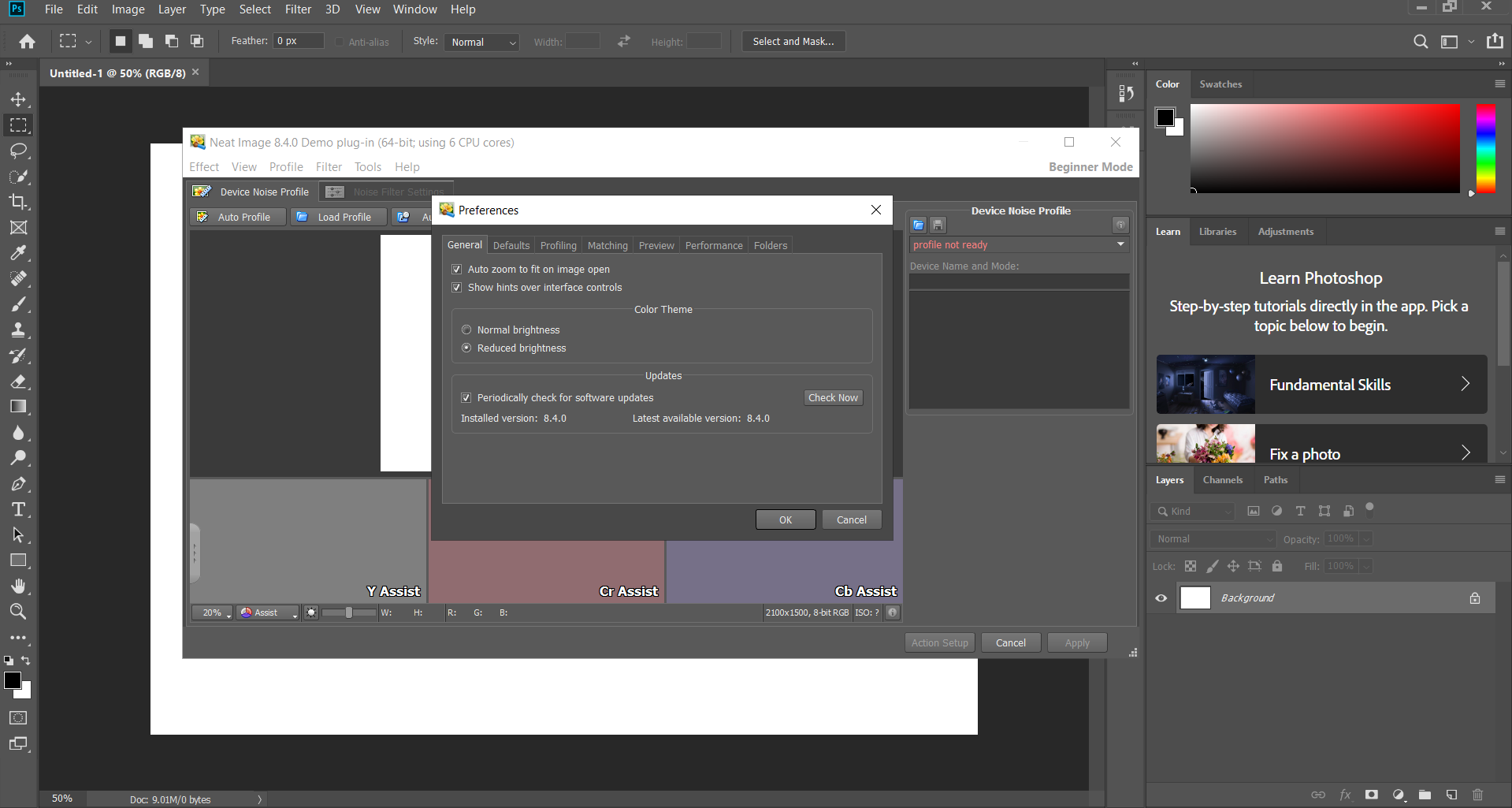The width and height of the screenshot is (1512, 808).
Task: Open the Folders preferences tab
Action: click(771, 246)
